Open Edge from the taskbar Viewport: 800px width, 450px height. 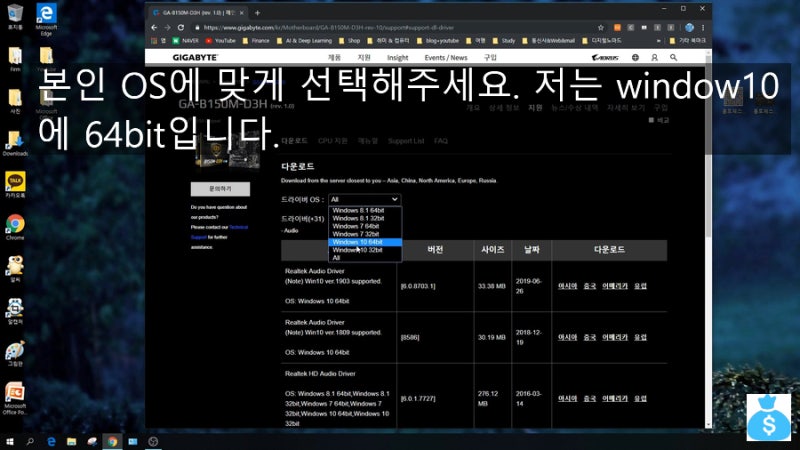point(51,442)
